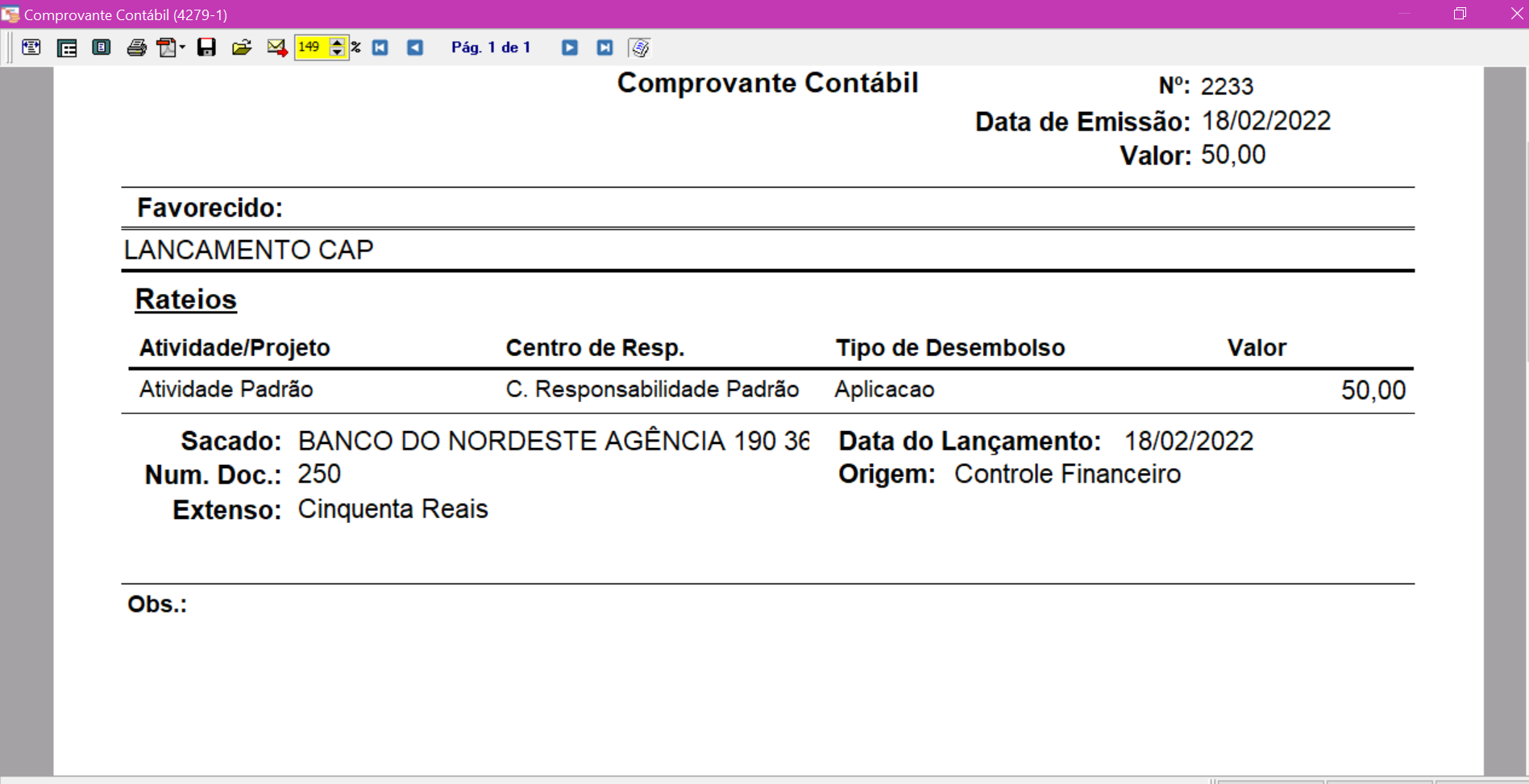
Task: Click the printer icon to print
Action: tap(136, 48)
